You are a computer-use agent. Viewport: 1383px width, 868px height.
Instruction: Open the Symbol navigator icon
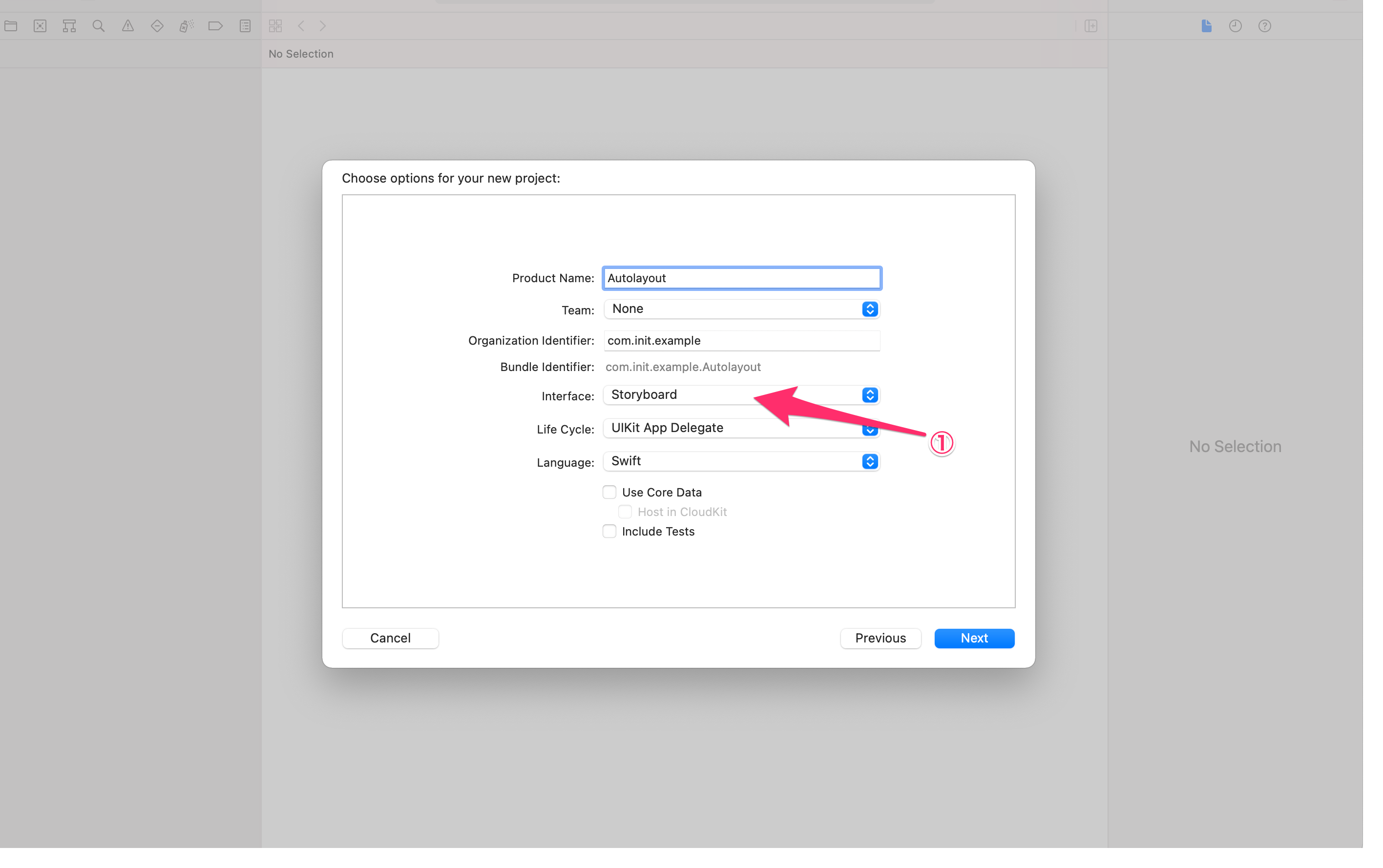(x=69, y=26)
